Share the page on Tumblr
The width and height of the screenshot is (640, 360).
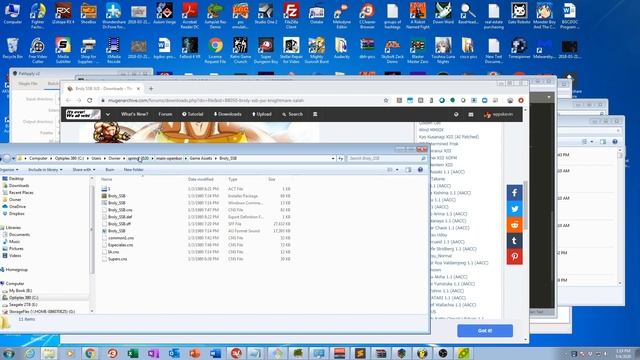[x=514, y=240]
